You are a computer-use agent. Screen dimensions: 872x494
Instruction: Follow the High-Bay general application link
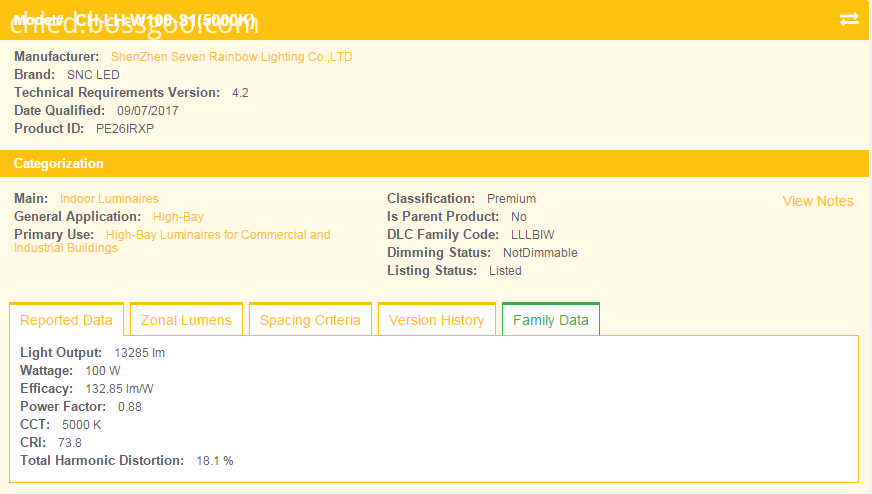click(178, 216)
